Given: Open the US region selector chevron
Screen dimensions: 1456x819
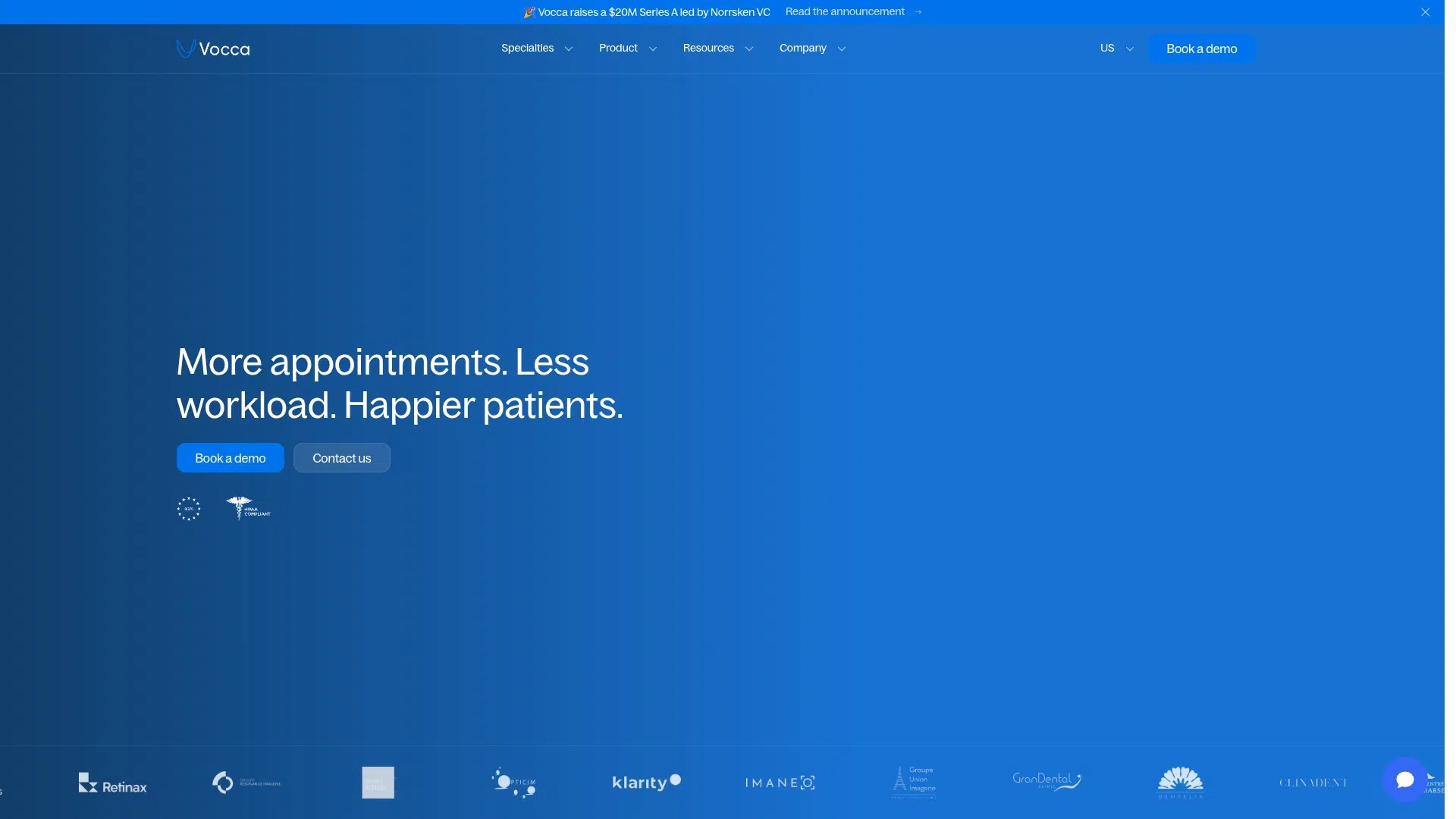Looking at the screenshot, I should coord(1130,49).
